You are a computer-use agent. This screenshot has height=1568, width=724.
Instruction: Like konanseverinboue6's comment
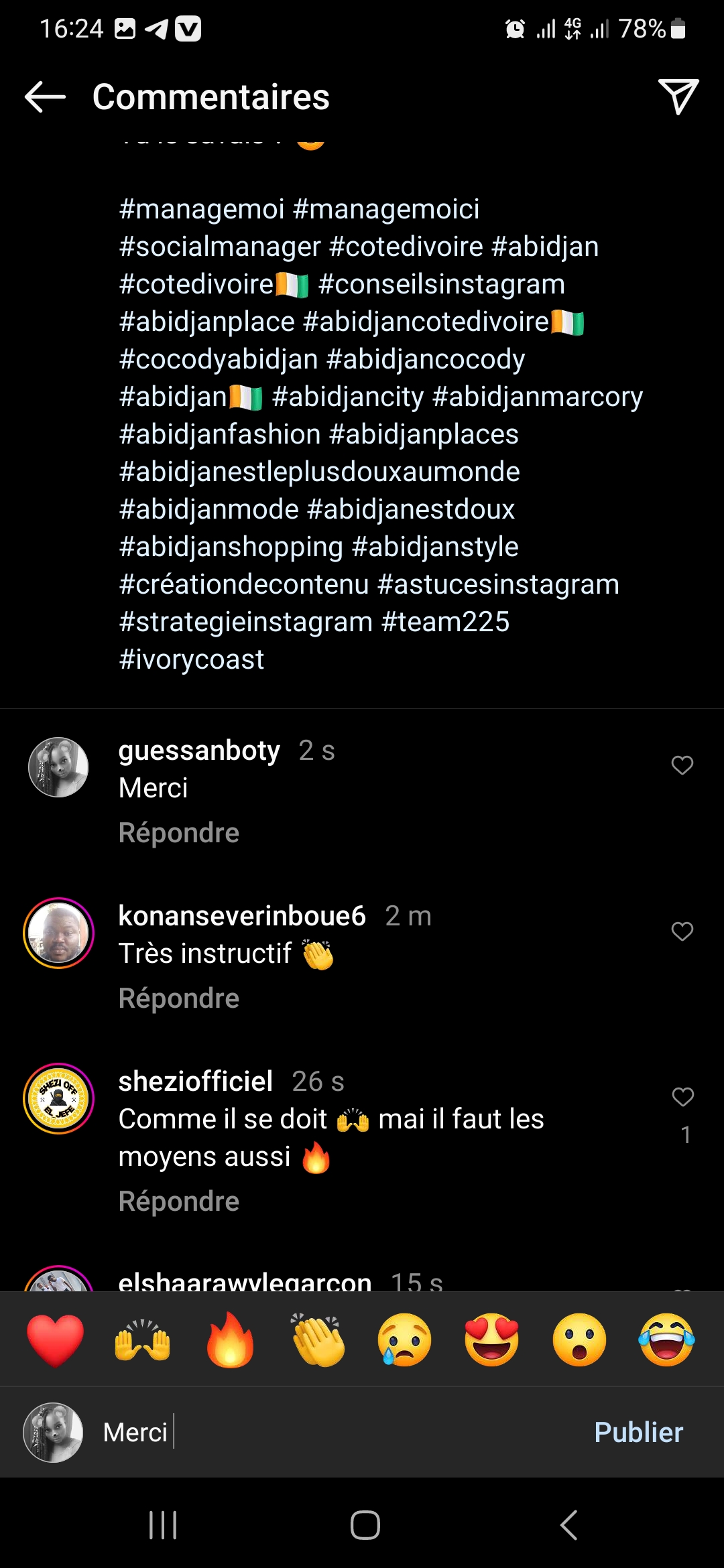(682, 931)
